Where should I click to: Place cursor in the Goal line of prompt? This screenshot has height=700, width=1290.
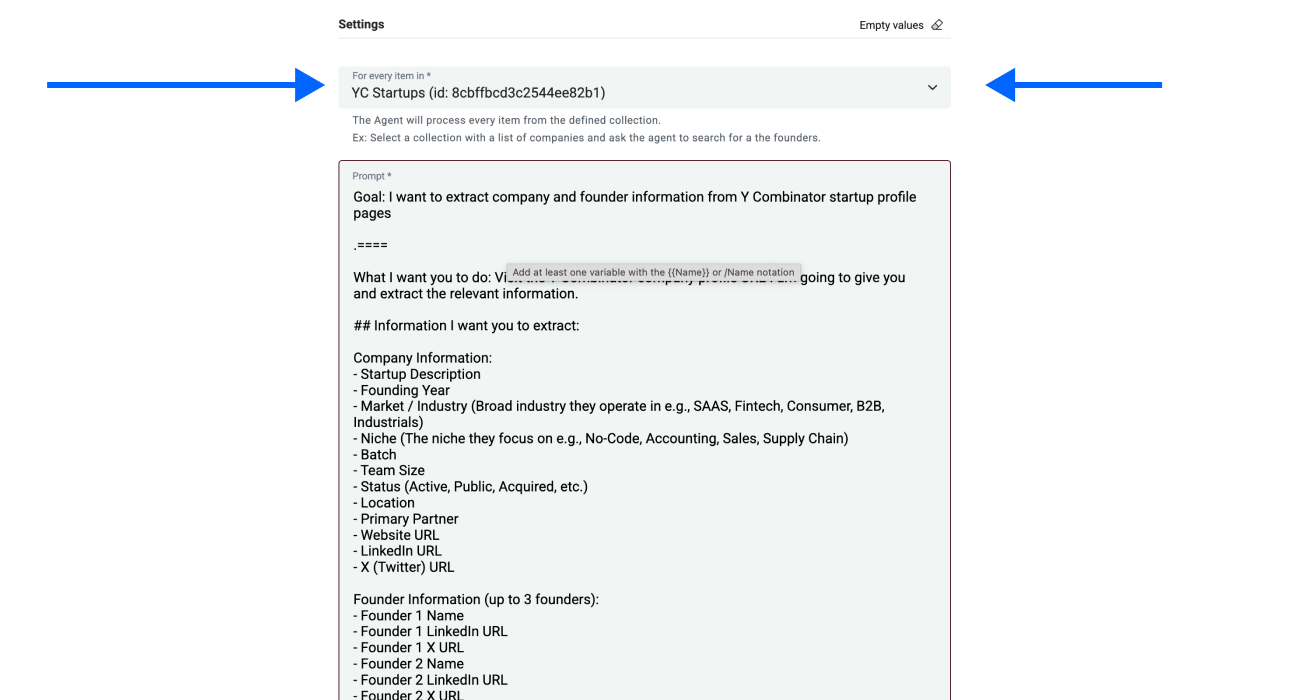(634, 197)
